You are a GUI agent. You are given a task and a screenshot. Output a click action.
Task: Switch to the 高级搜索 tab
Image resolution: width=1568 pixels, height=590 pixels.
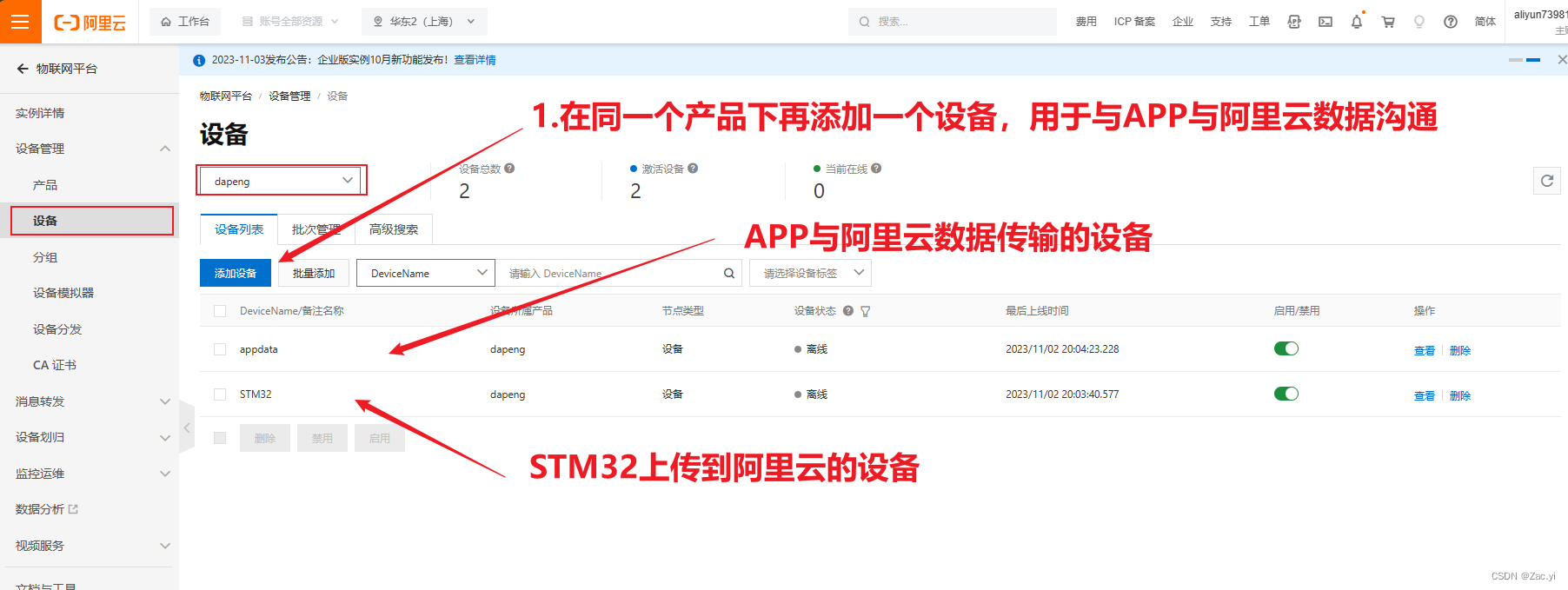394,229
